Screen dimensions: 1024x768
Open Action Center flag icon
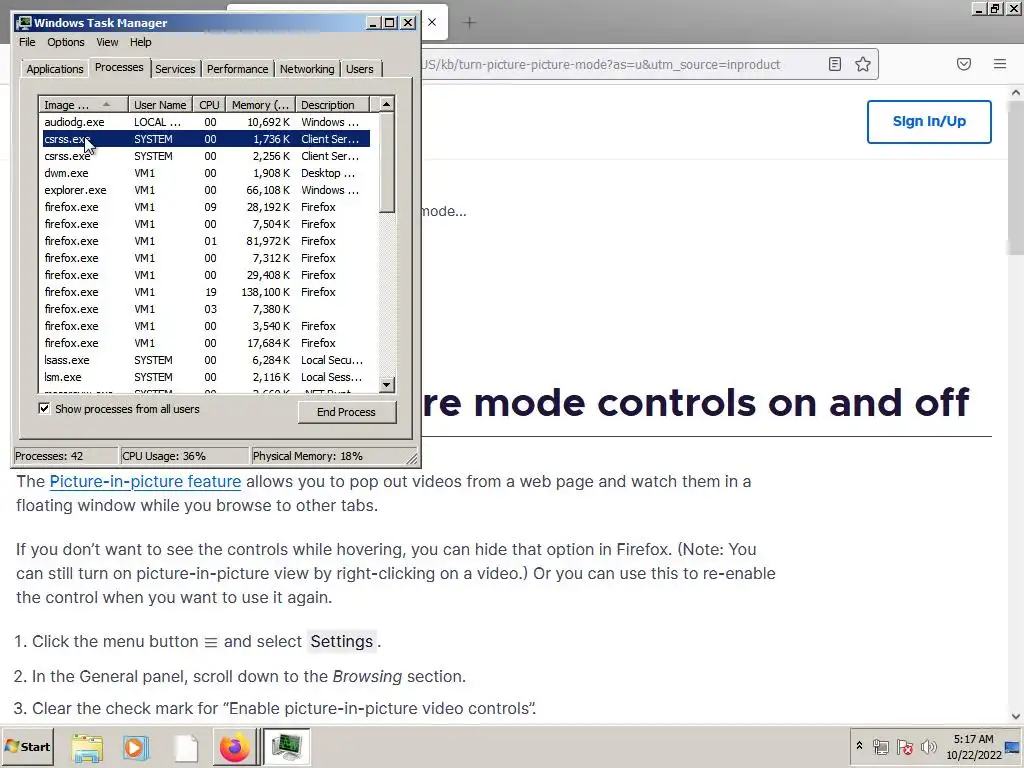click(904, 746)
